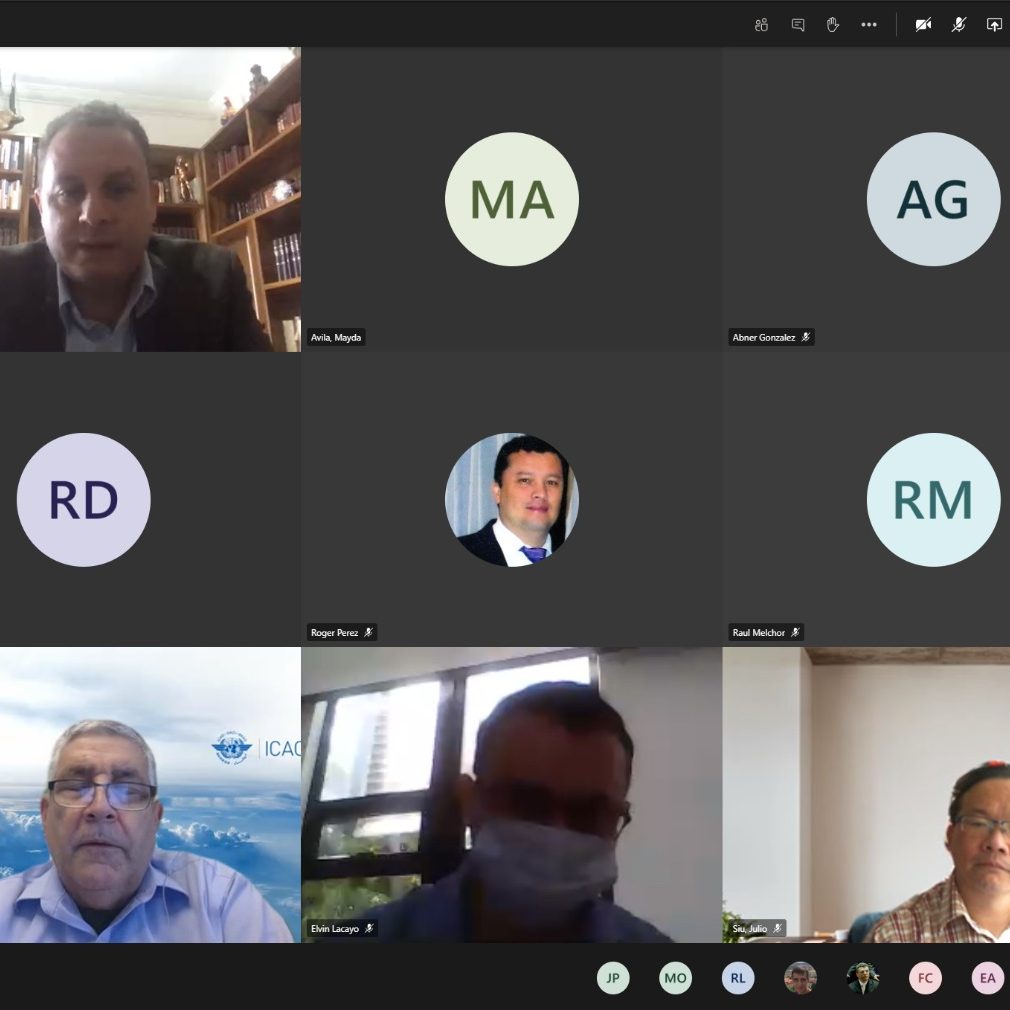The image size is (1010, 1010).
Task: Select the RL participant avatar
Action: pyautogui.click(x=738, y=978)
